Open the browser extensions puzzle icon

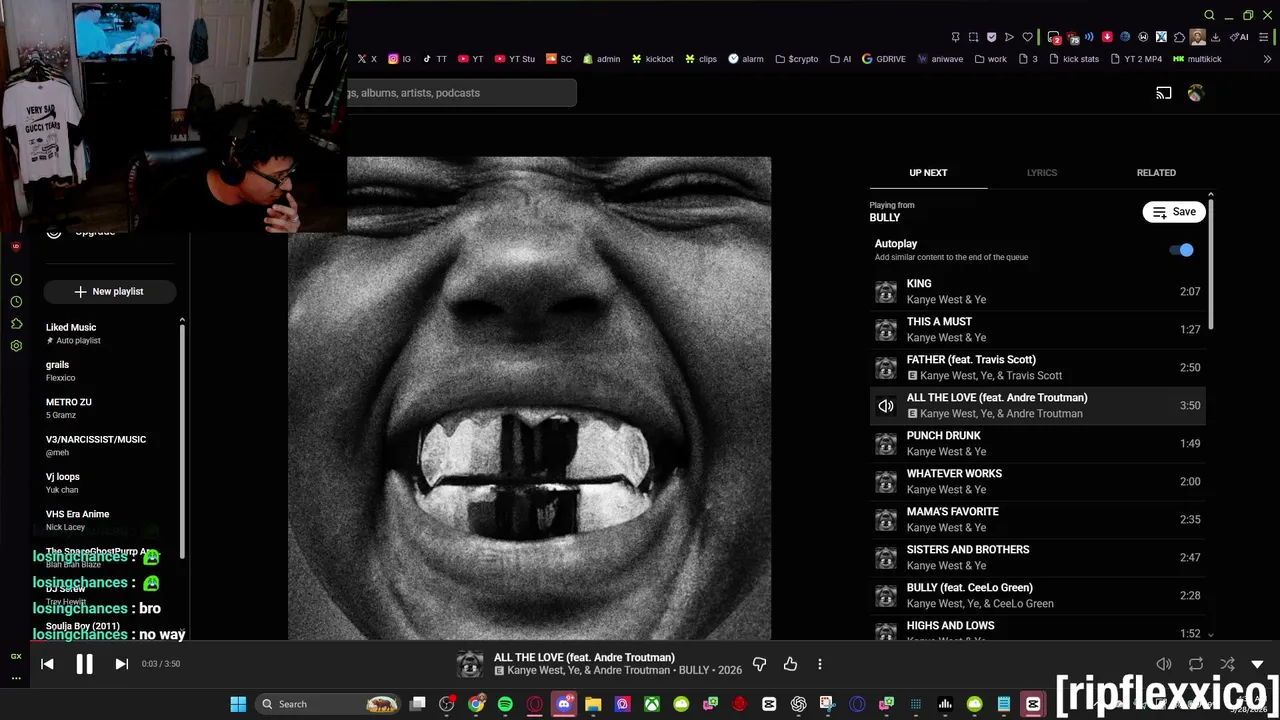point(1179,37)
